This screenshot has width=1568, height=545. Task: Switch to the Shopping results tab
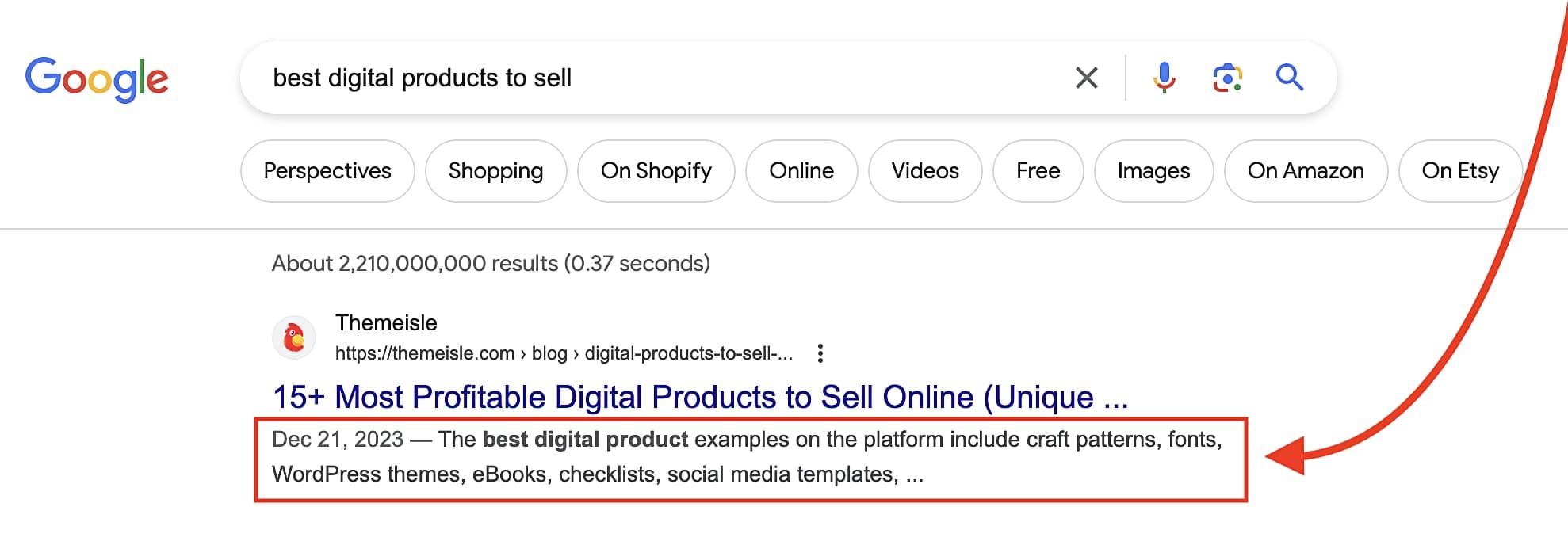coord(495,170)
